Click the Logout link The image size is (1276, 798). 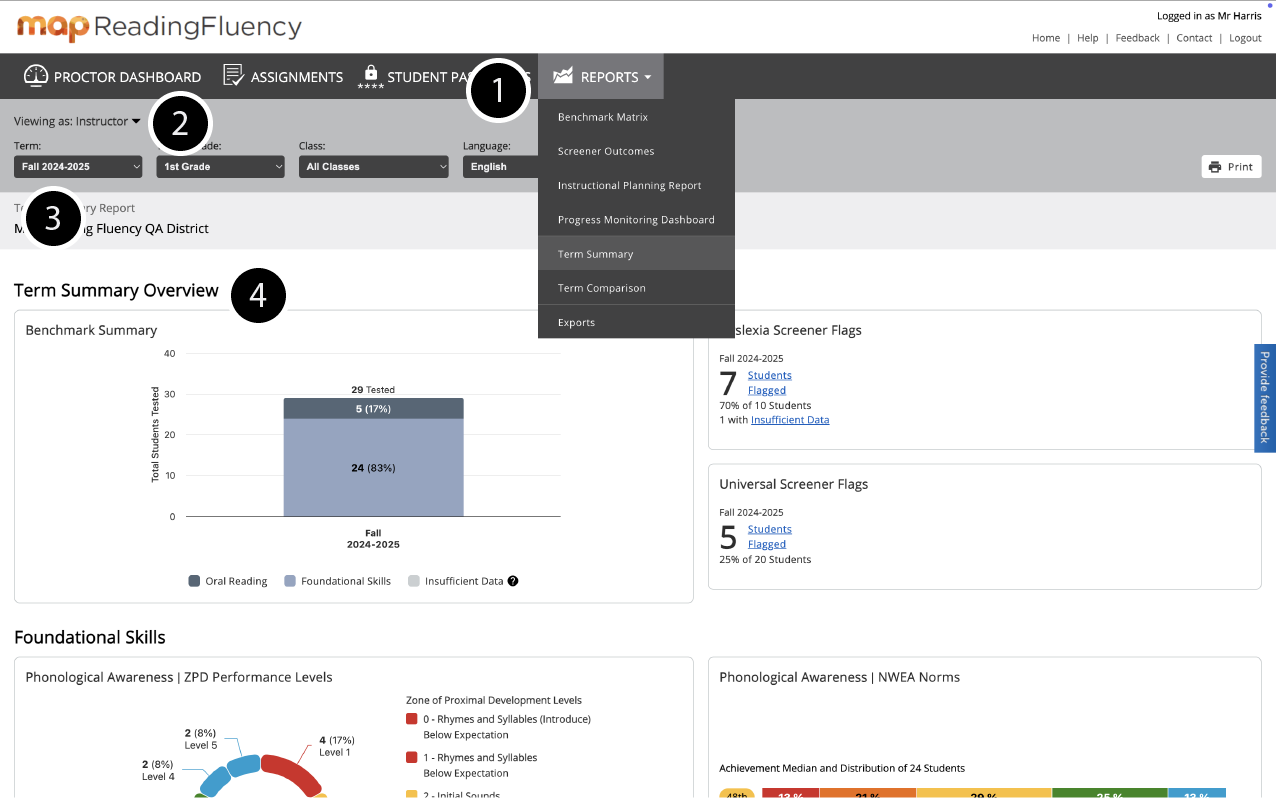click(1245, 37)
